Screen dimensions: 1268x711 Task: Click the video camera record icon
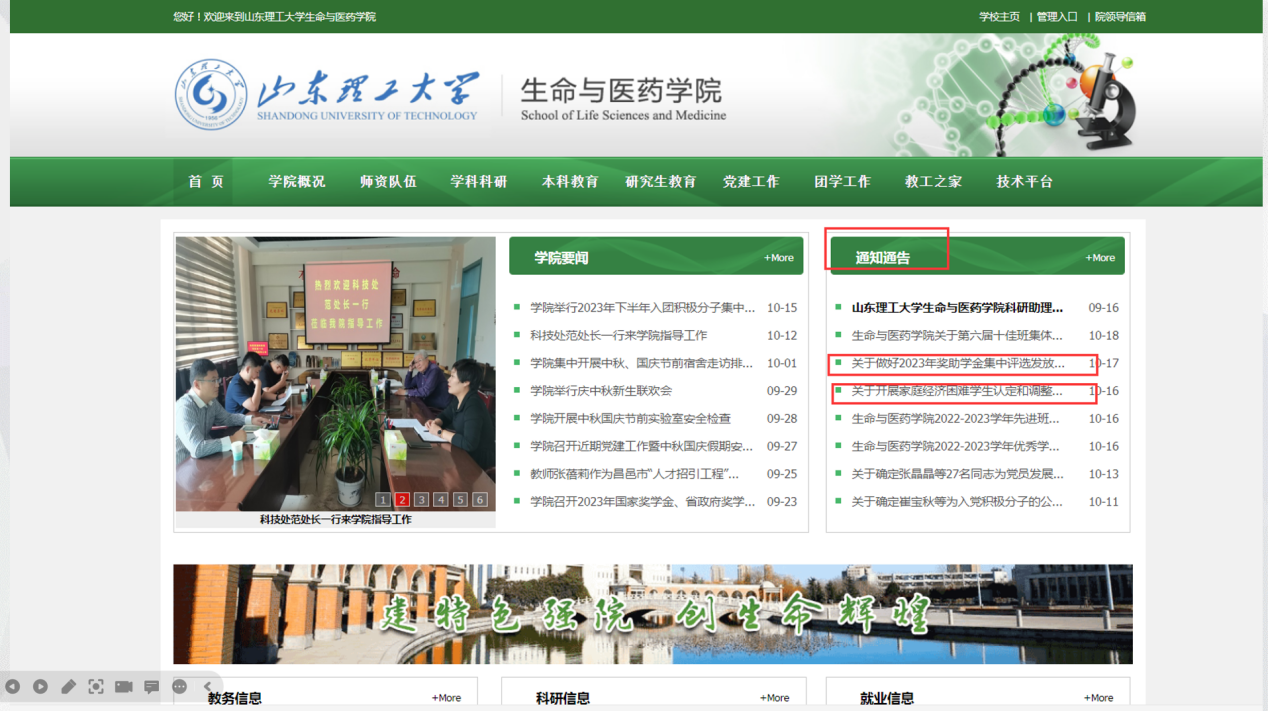[x=124, y=687]
